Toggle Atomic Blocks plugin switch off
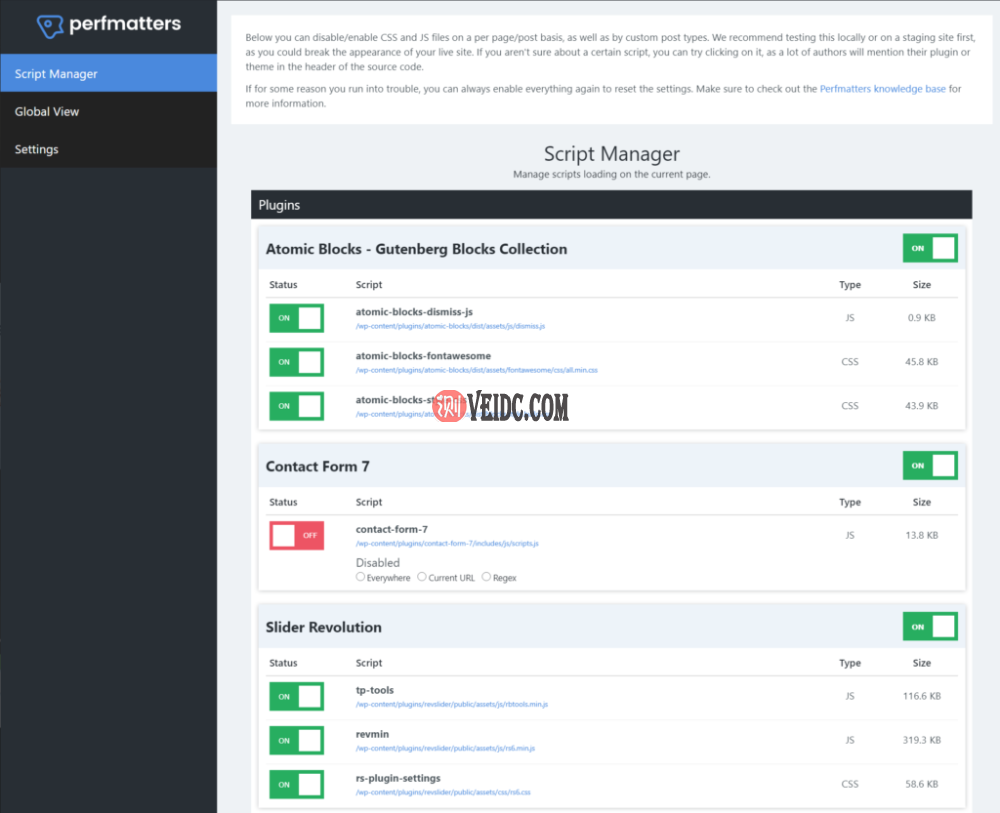 pos(929,248)
